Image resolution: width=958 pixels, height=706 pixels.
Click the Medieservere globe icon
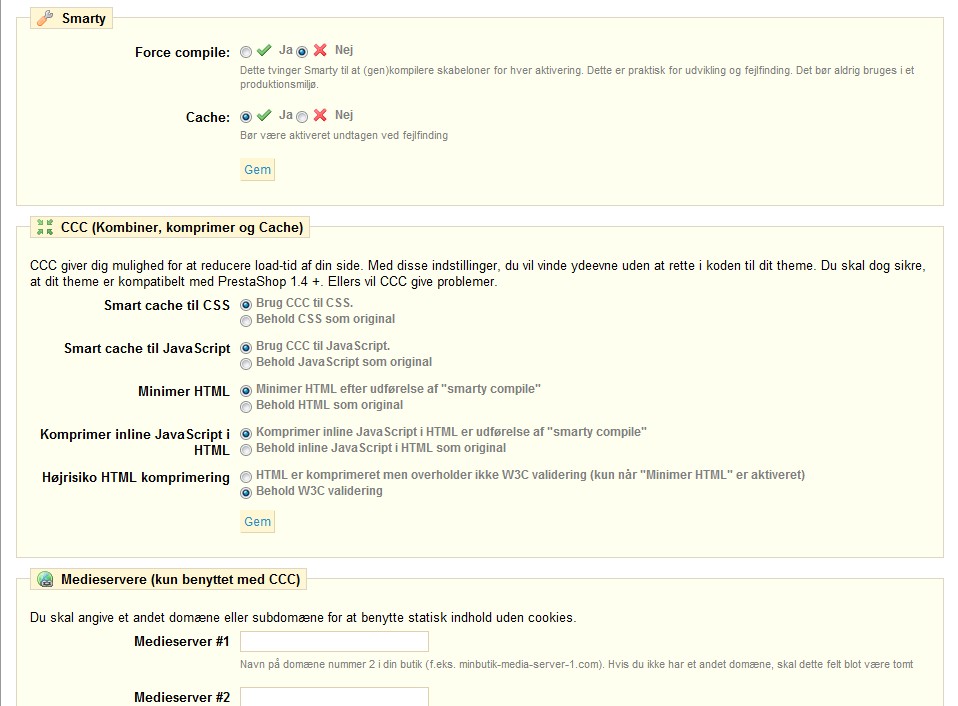[x=45, y=579]
